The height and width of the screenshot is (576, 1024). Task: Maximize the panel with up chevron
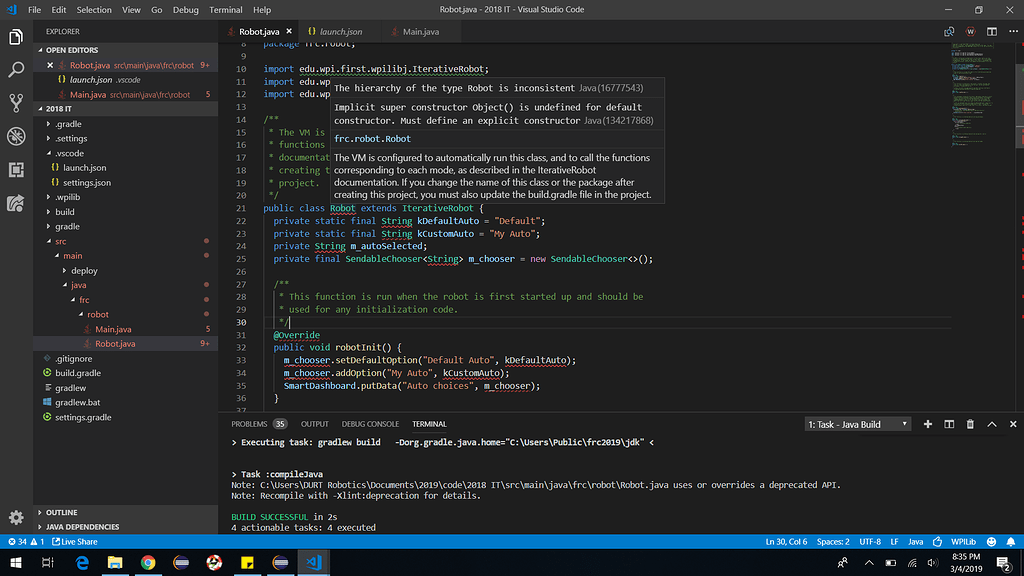[991, 424]
